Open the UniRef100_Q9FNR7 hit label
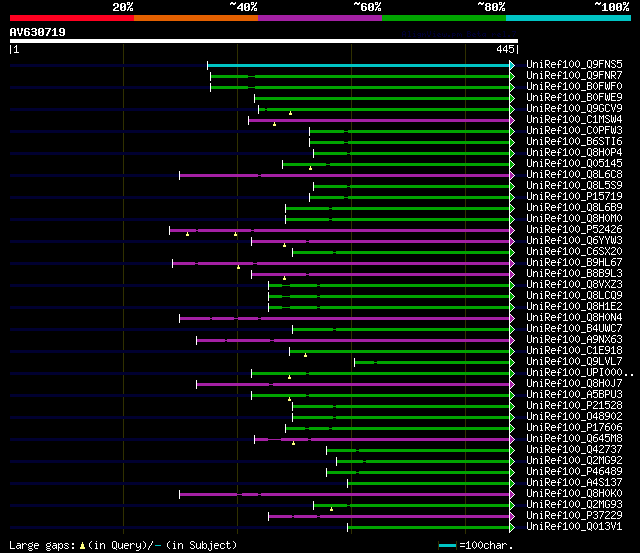This screenshot has width=640, height=553. coord(574,76)
